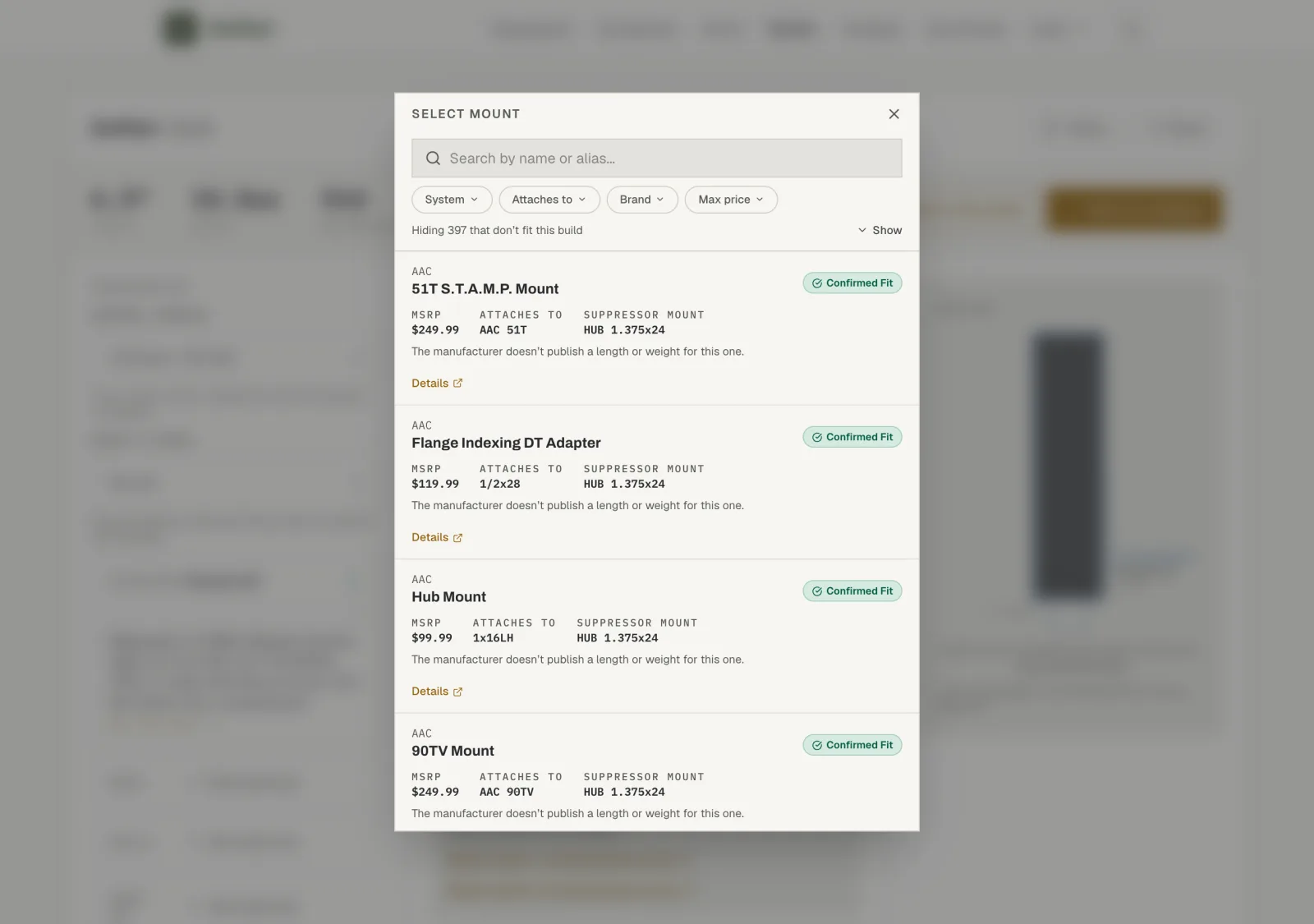
Task: Open the System filter dropdown
Action: coord(452,200)
